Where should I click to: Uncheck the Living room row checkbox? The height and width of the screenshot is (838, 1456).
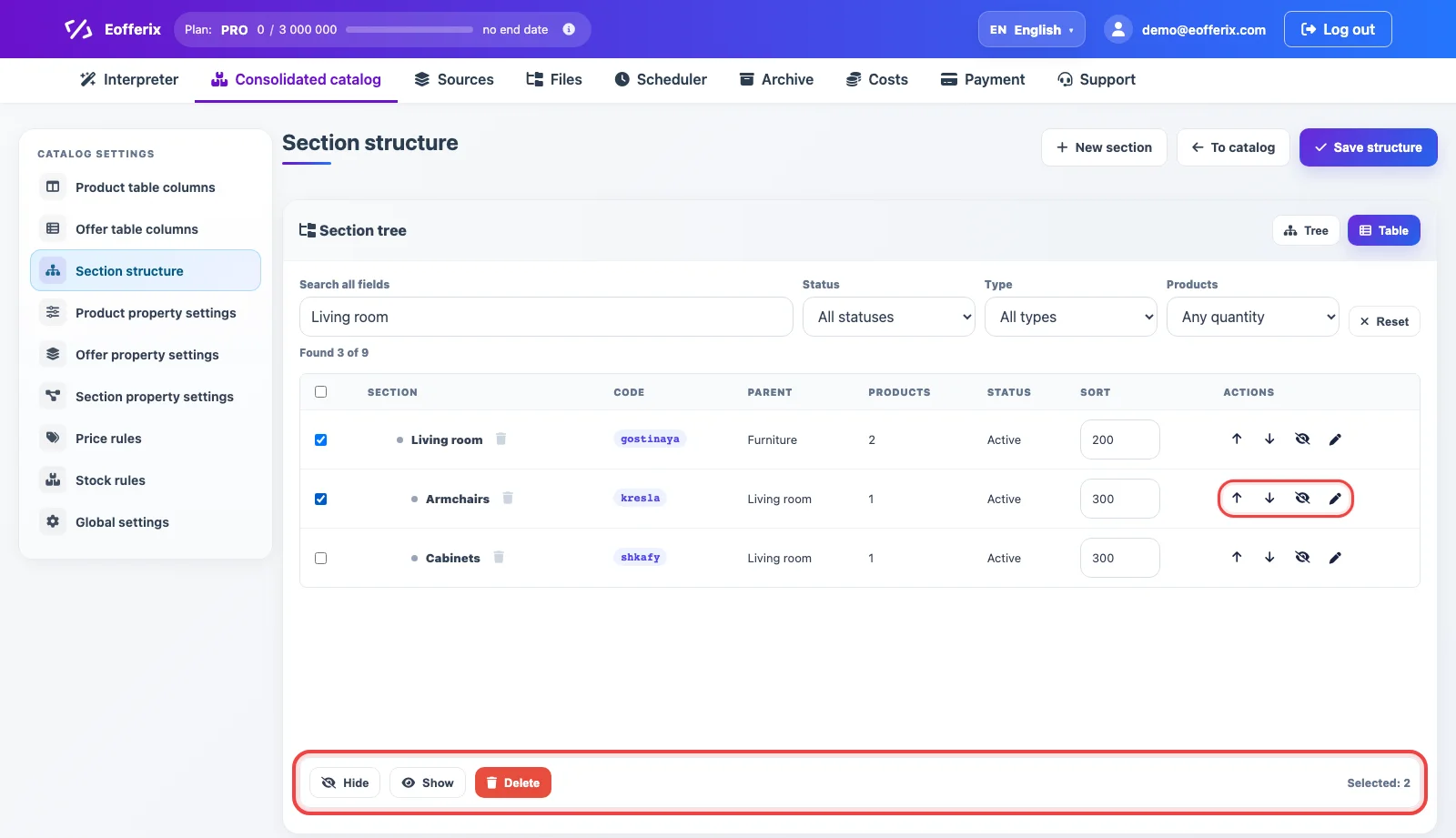point(320,439)
